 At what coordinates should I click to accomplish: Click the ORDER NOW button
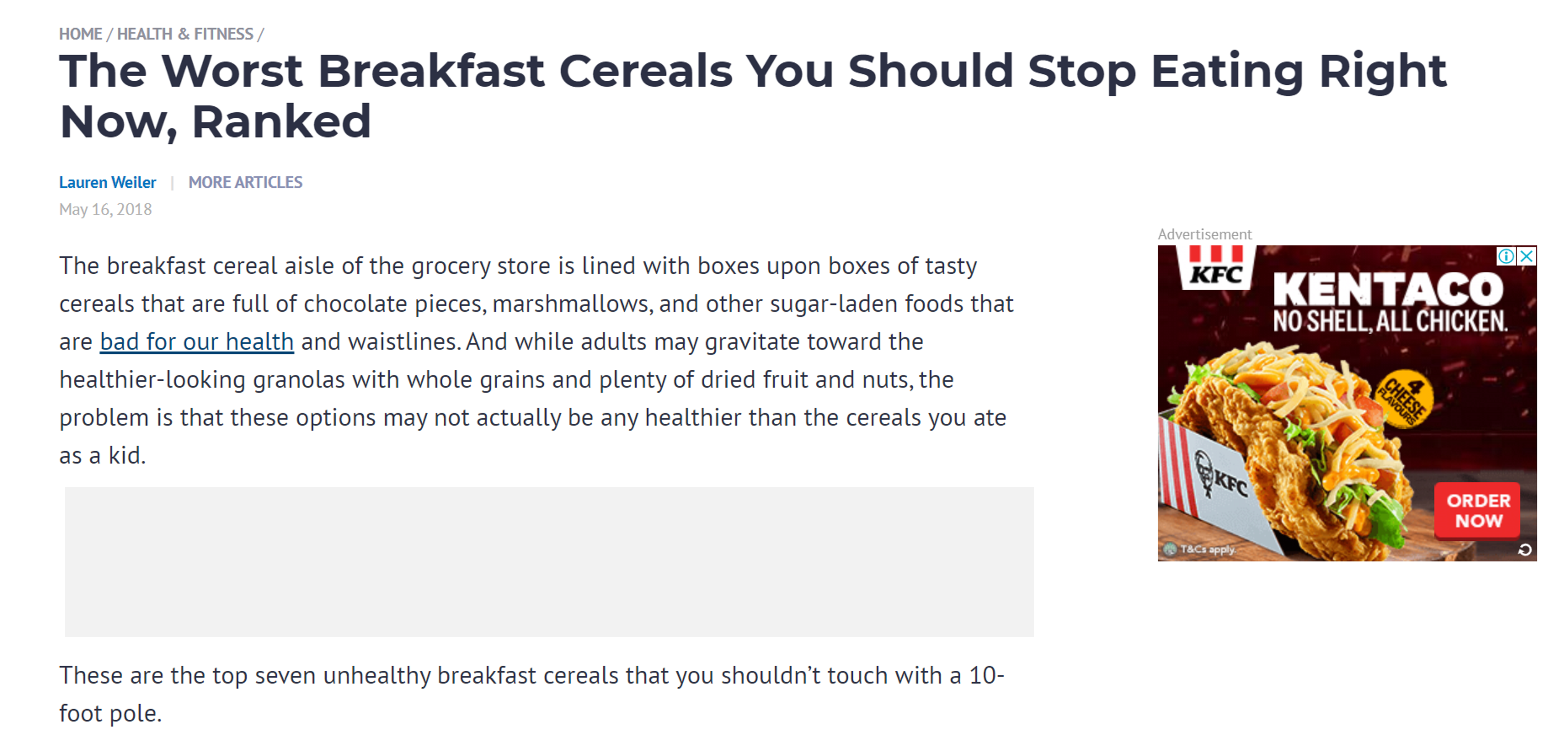[x=1478, y=511]
